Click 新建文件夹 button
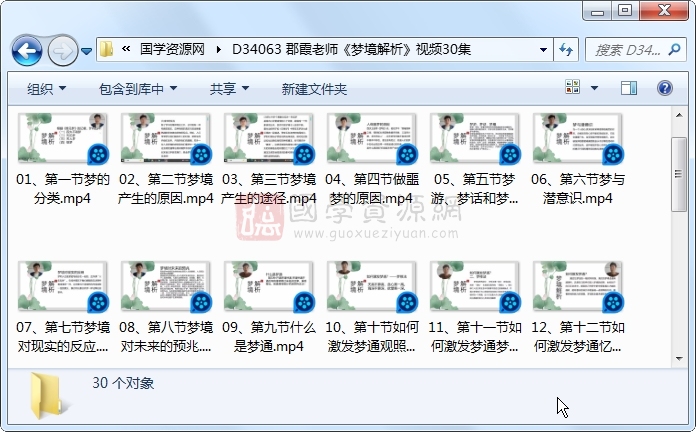 point(314,89)
